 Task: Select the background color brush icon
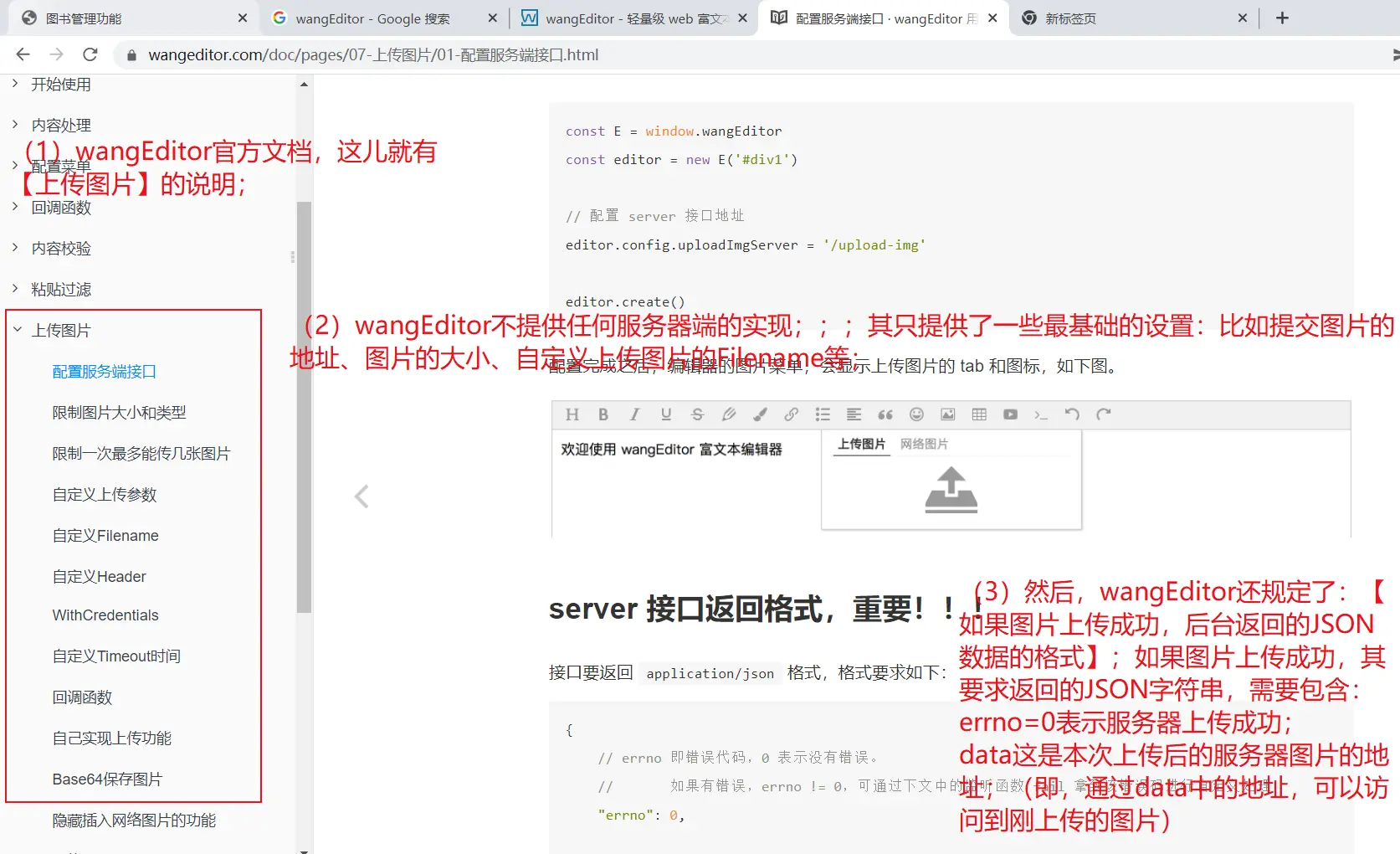[760, 414]
